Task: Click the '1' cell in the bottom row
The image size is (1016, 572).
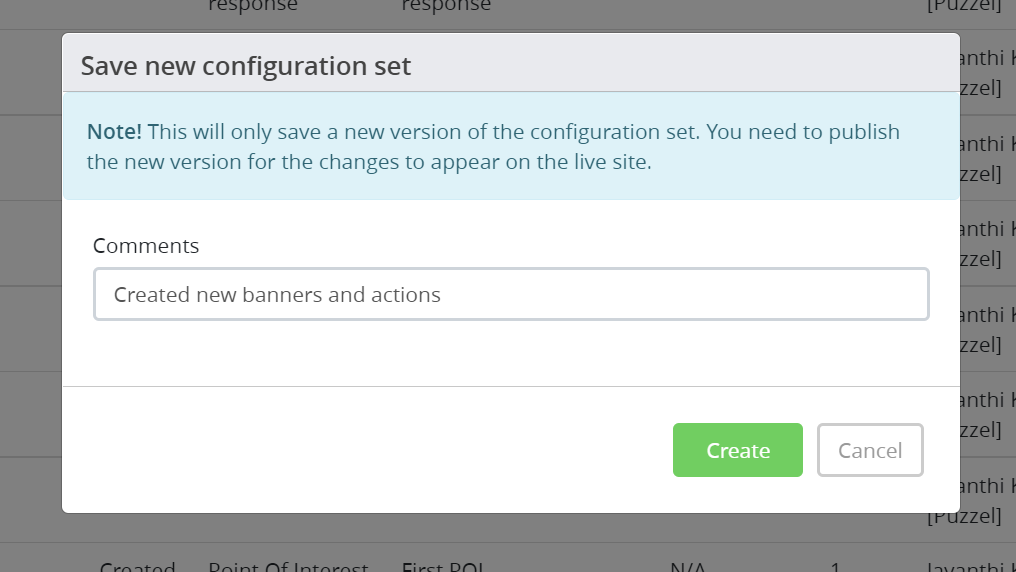Action: [835, 566]
